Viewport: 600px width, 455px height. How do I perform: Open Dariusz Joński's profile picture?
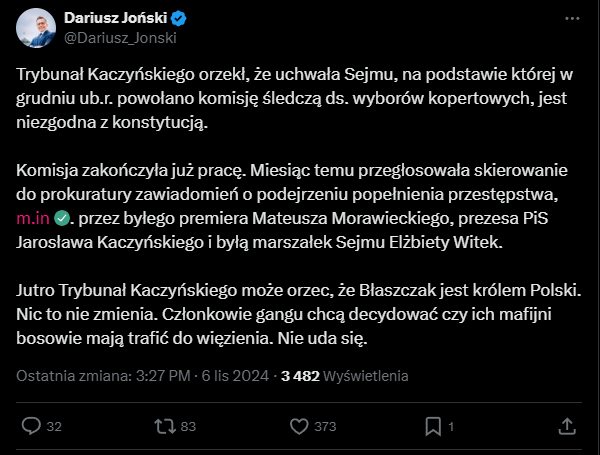[36, 28]
